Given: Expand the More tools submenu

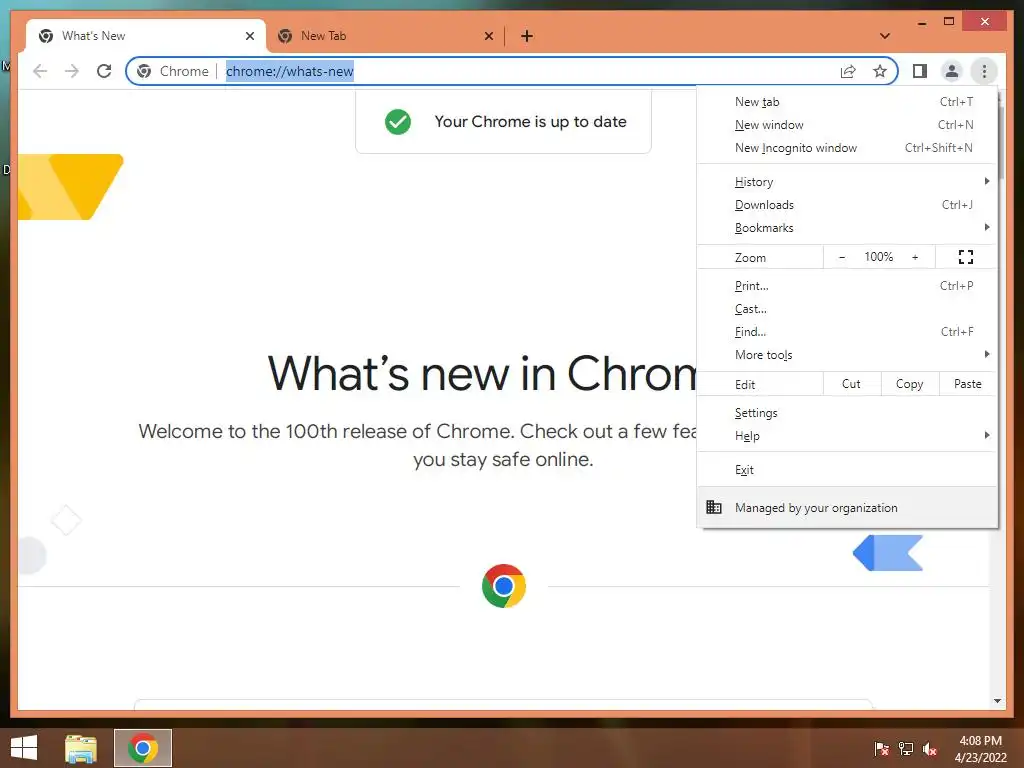Looking at the screenshot, I should click(x=848, y=354).
